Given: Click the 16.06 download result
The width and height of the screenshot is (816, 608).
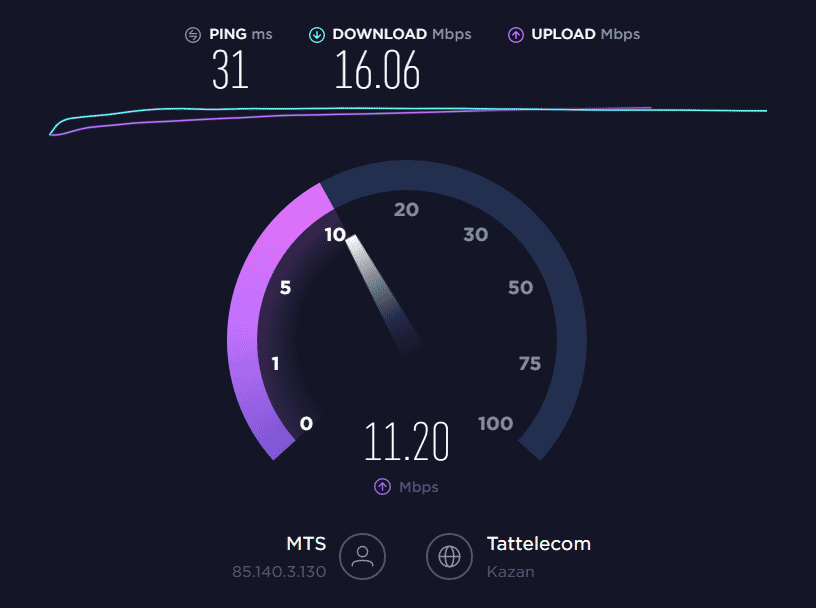Looking at the screenshot, I should pyautogui.click(x=377, y=70).
